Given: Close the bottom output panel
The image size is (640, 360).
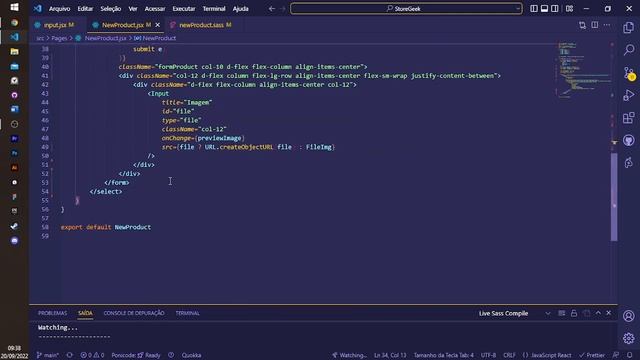Looking at the screenshot, I should point(609,313).
